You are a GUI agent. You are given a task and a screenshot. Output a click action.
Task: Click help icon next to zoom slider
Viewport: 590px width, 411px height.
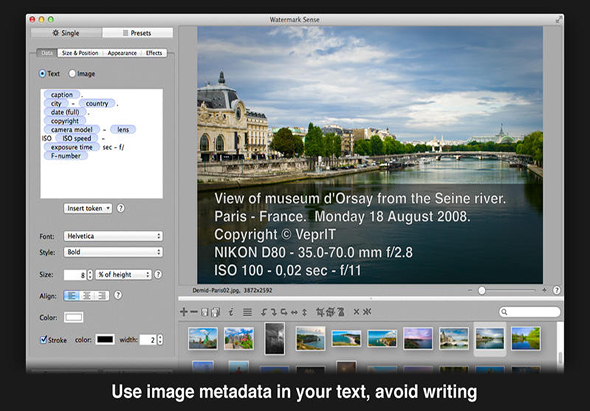pyautogui.click(x=557, y=290)
